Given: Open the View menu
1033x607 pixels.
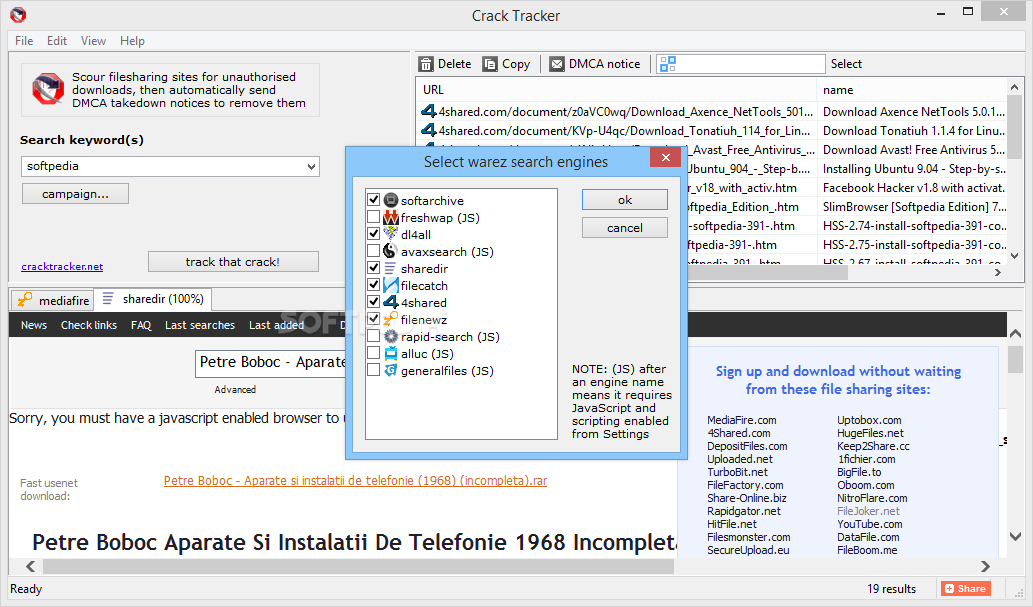Looking at the screenshot, I should point(94,41).
